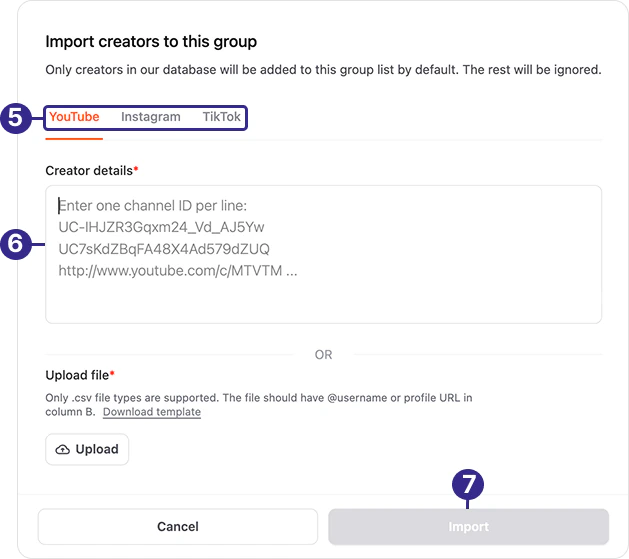Click the 'Creator details' label
This screenshot has height=559, width=629.
pyautogui.click(x=89, y=170)
